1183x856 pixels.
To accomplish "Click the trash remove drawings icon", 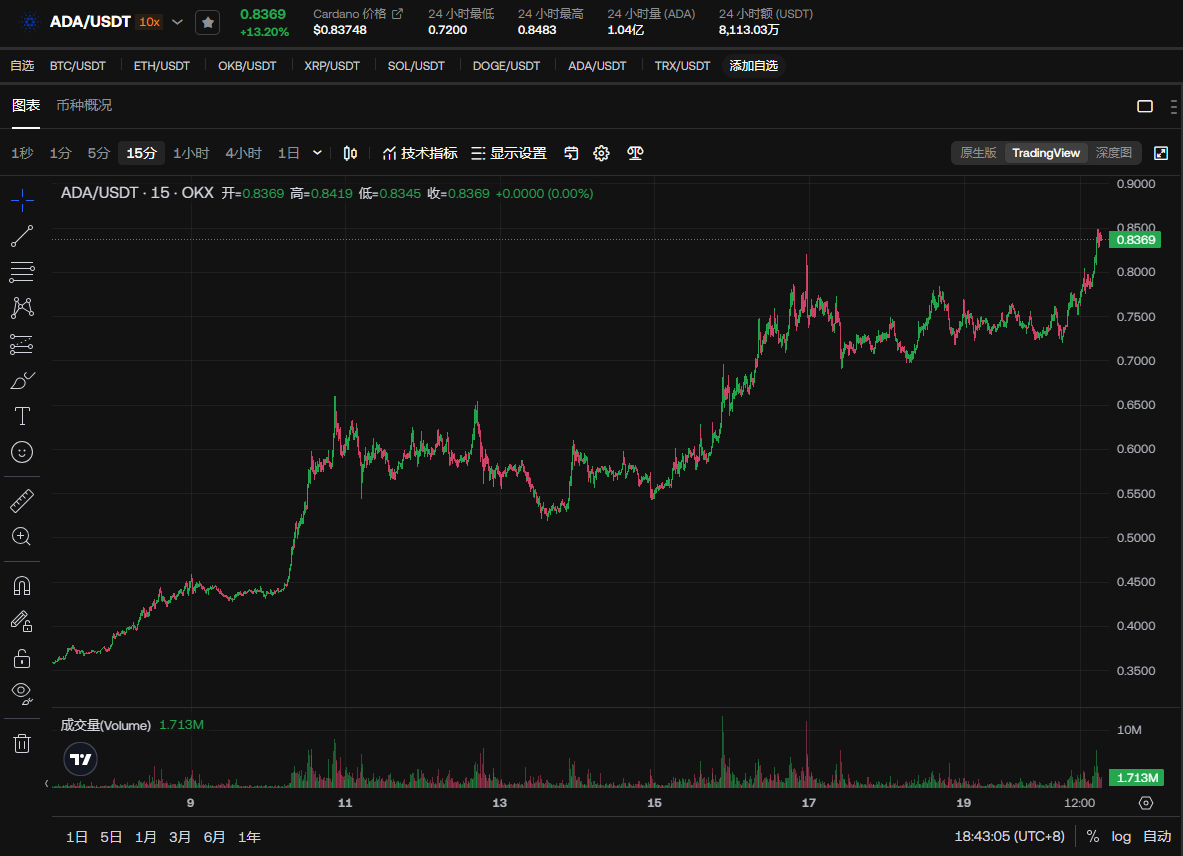I will (x=22, y=743).
